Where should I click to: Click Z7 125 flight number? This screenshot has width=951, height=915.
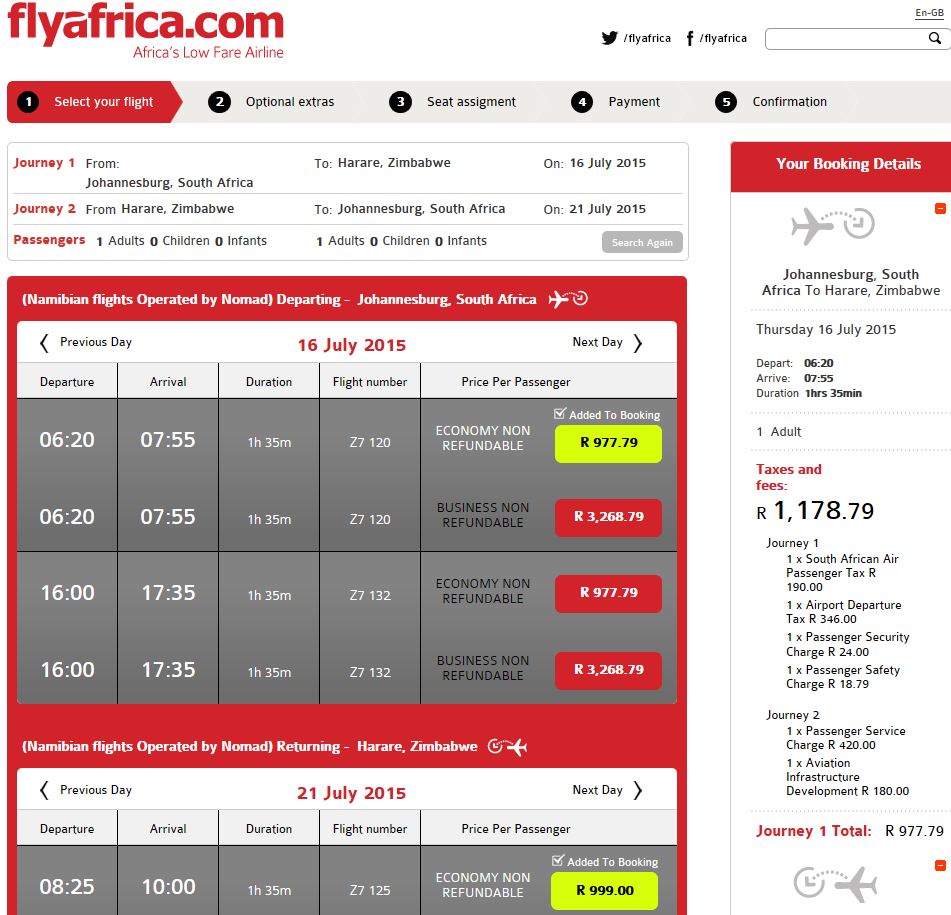coord(370,890)
